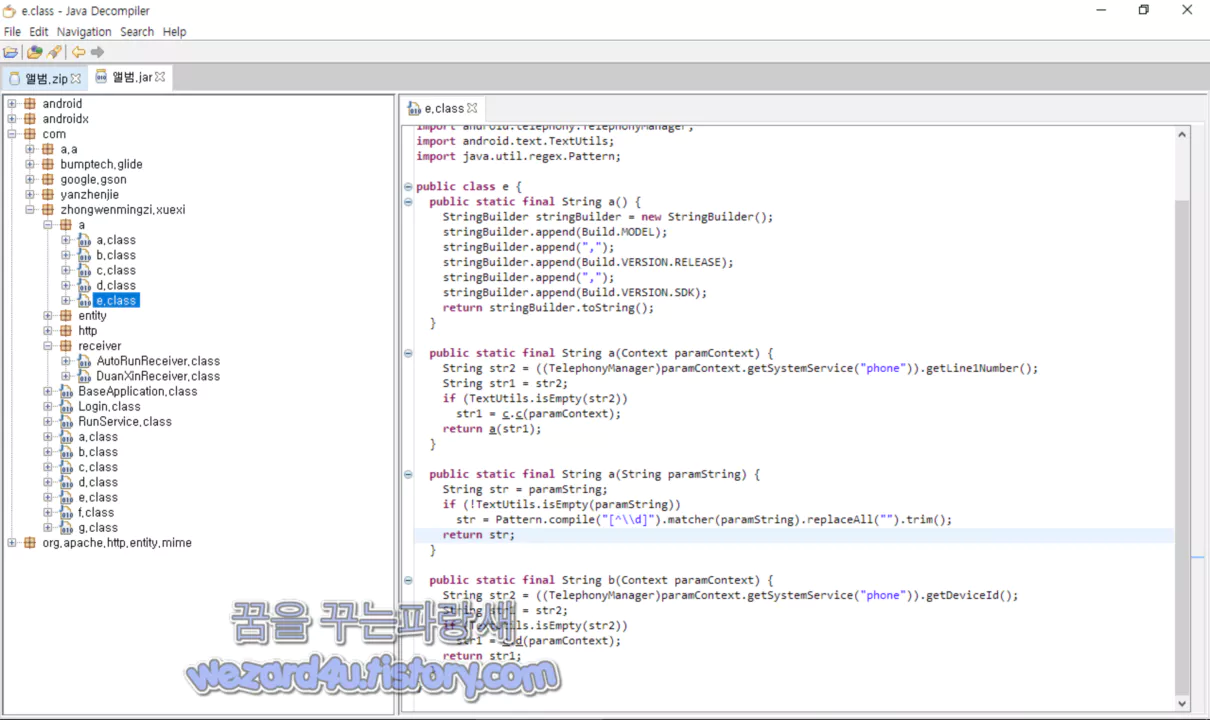The image size is (1210, 720).
Task: Click the google.gson package icon
Action: click(x=48, y=180)
